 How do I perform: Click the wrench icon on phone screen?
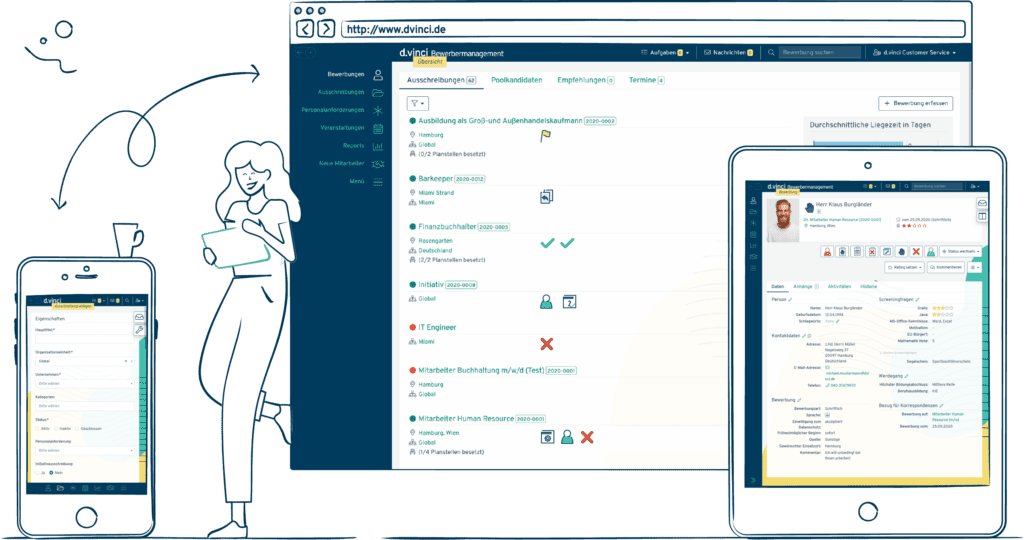click(x=139, y=330)
